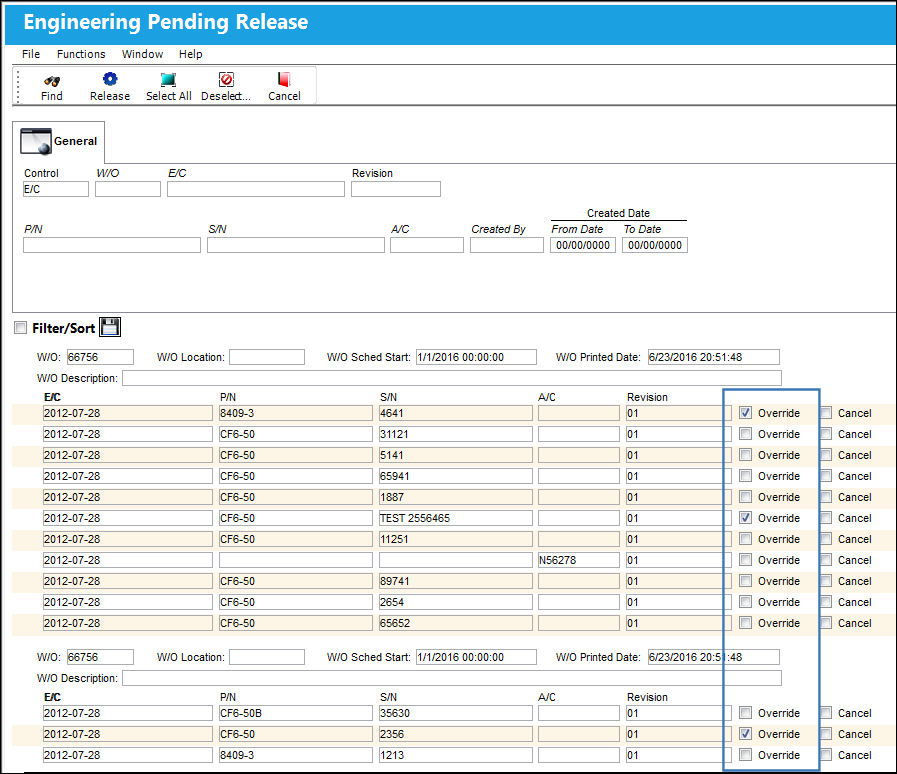Click the save disk icon beside Filter/Sort
Screen dimensions: 897x774
(x=110, y=327)
